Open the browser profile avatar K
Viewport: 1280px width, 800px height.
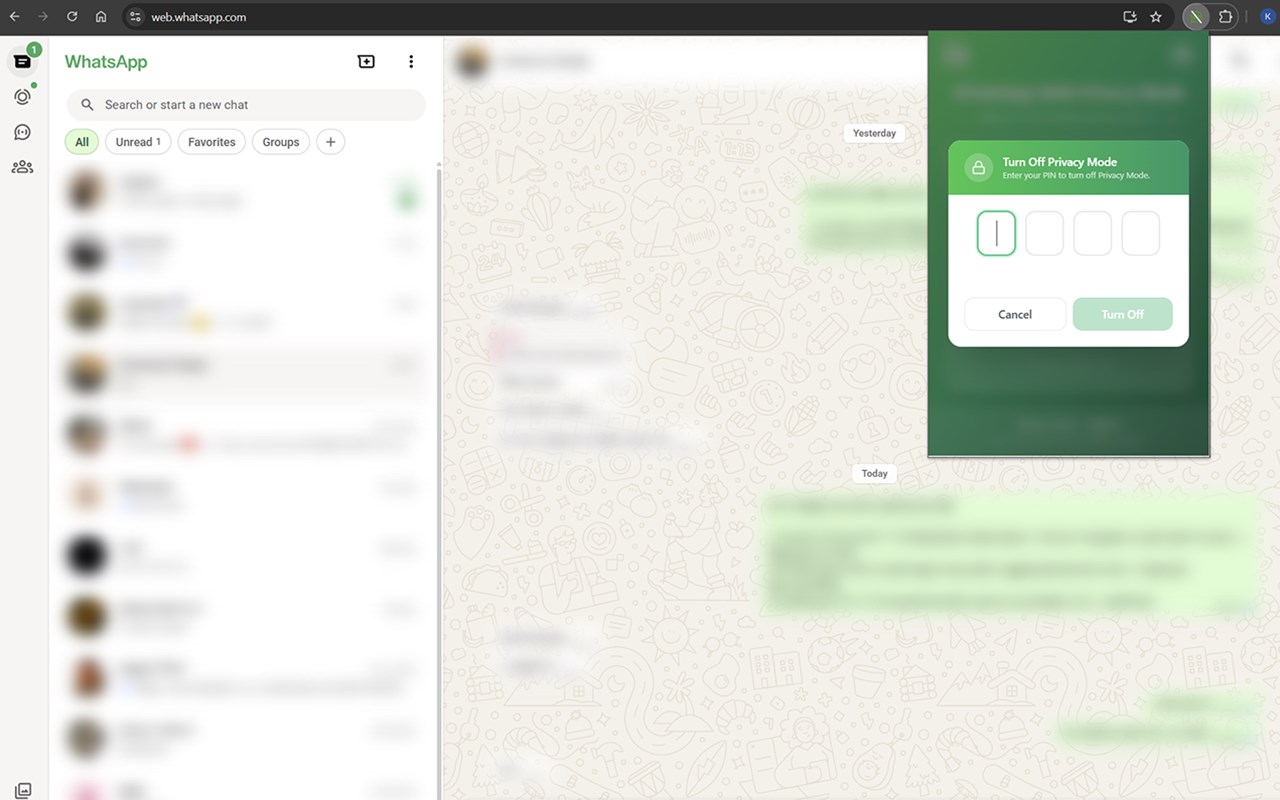[x=1267, y=17]
